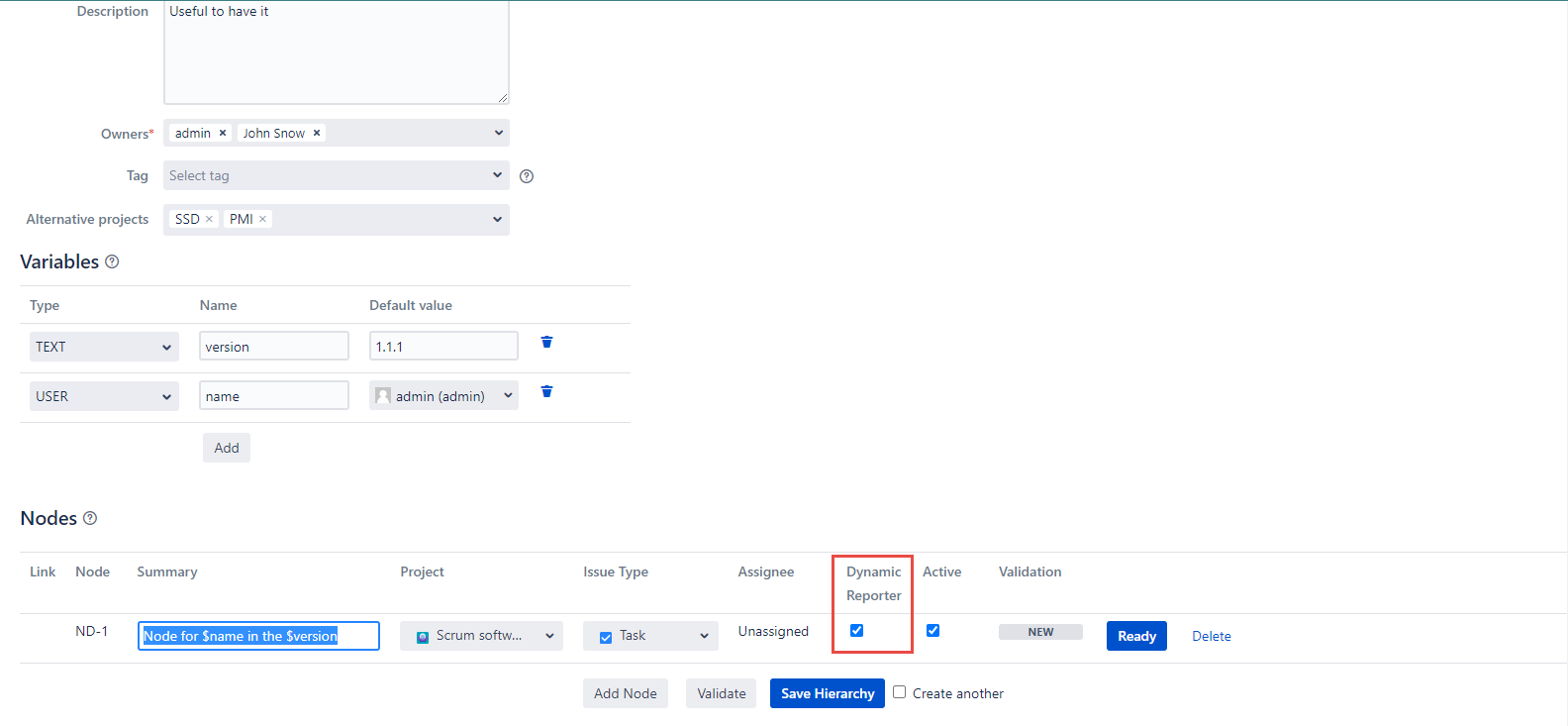
Task: Expand the TEXT variable type dropdown
Action: click(x=104, y=347)
